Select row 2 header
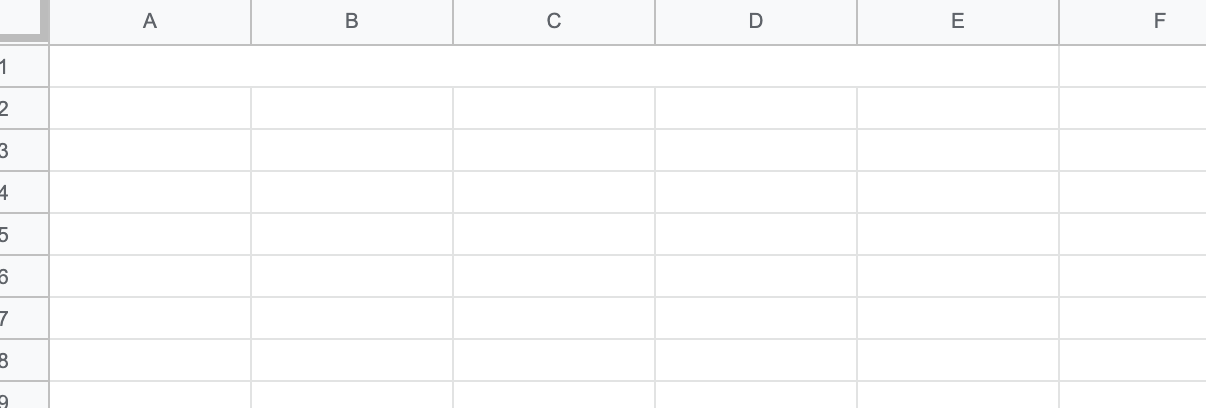This screenshot has height=408, width=1206. click(23, 109)
